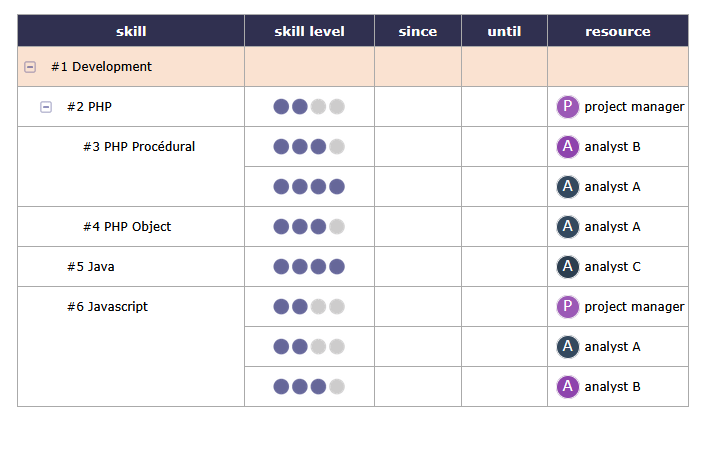Screen dimensions: 702x468
Task: Click project manager avatar in Javascript row
Action: 568,307
